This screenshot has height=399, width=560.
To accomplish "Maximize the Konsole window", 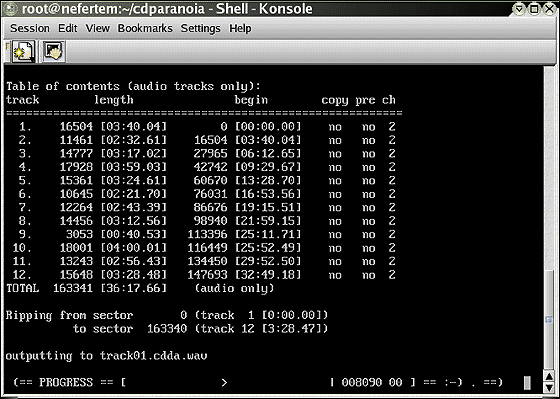I will [534, 9].
